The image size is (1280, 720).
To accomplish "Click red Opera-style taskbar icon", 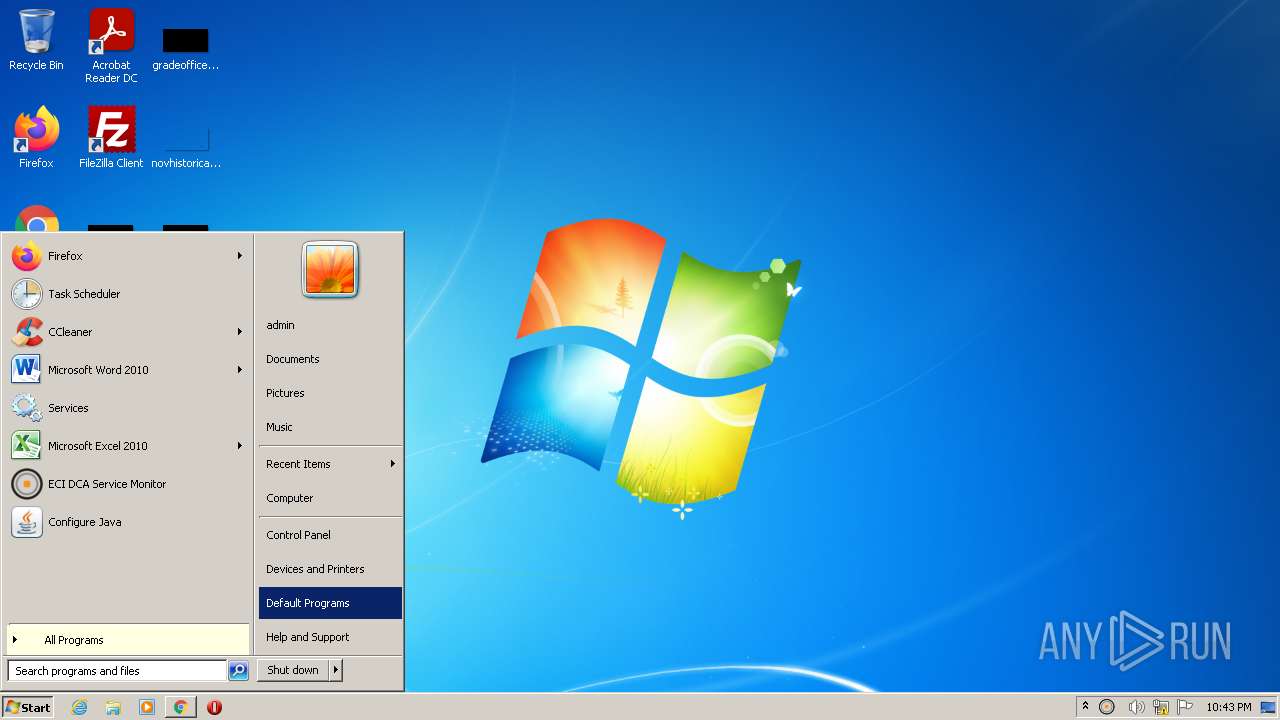I will tap(215, 707).
